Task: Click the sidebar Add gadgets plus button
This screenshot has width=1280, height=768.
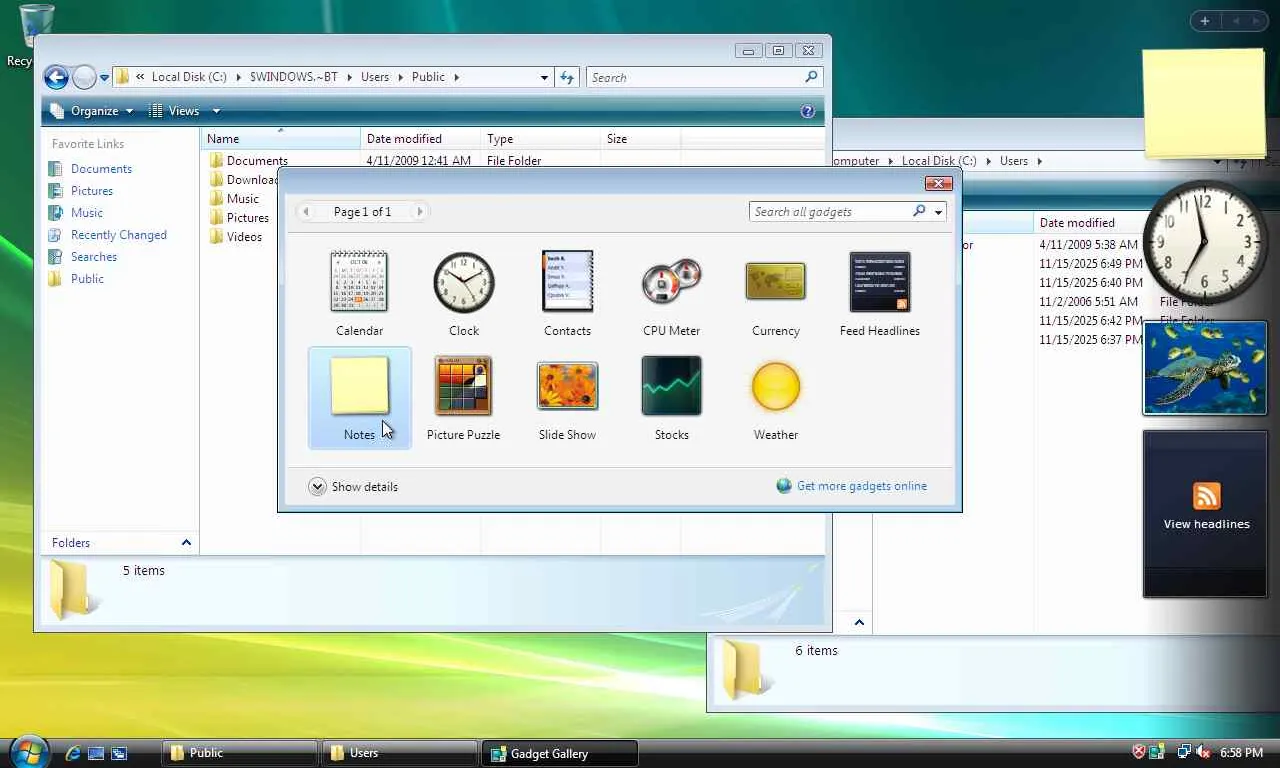Action: (x=1204, y=21)
